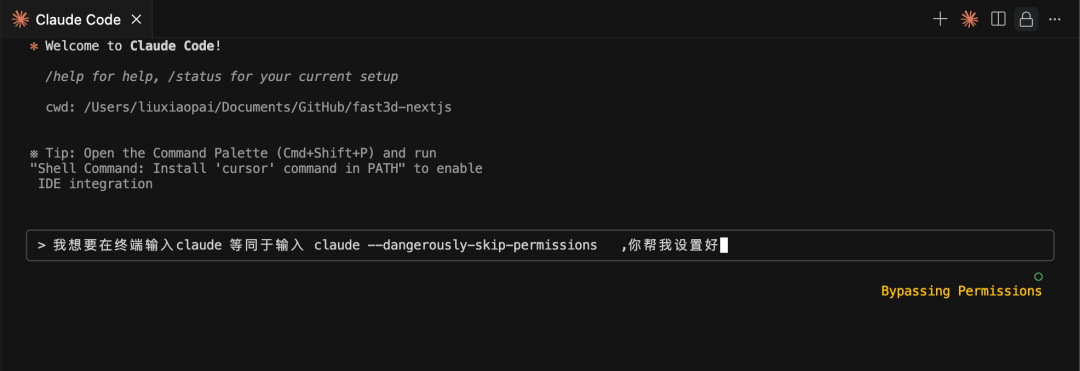The image size is (1080, 371).
Task: Close the Claude Code tab
Action: click(136, 19)
